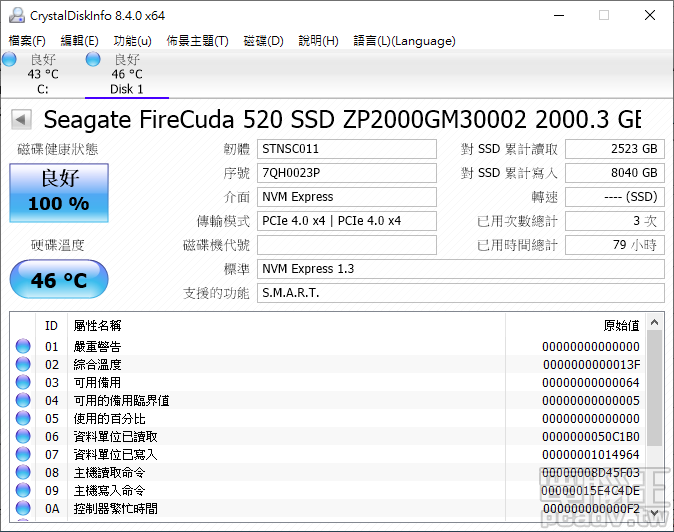674x532 pixels.
Task: Click status orb for attribute 08 主機讀取命令
Action: (23, 472)
